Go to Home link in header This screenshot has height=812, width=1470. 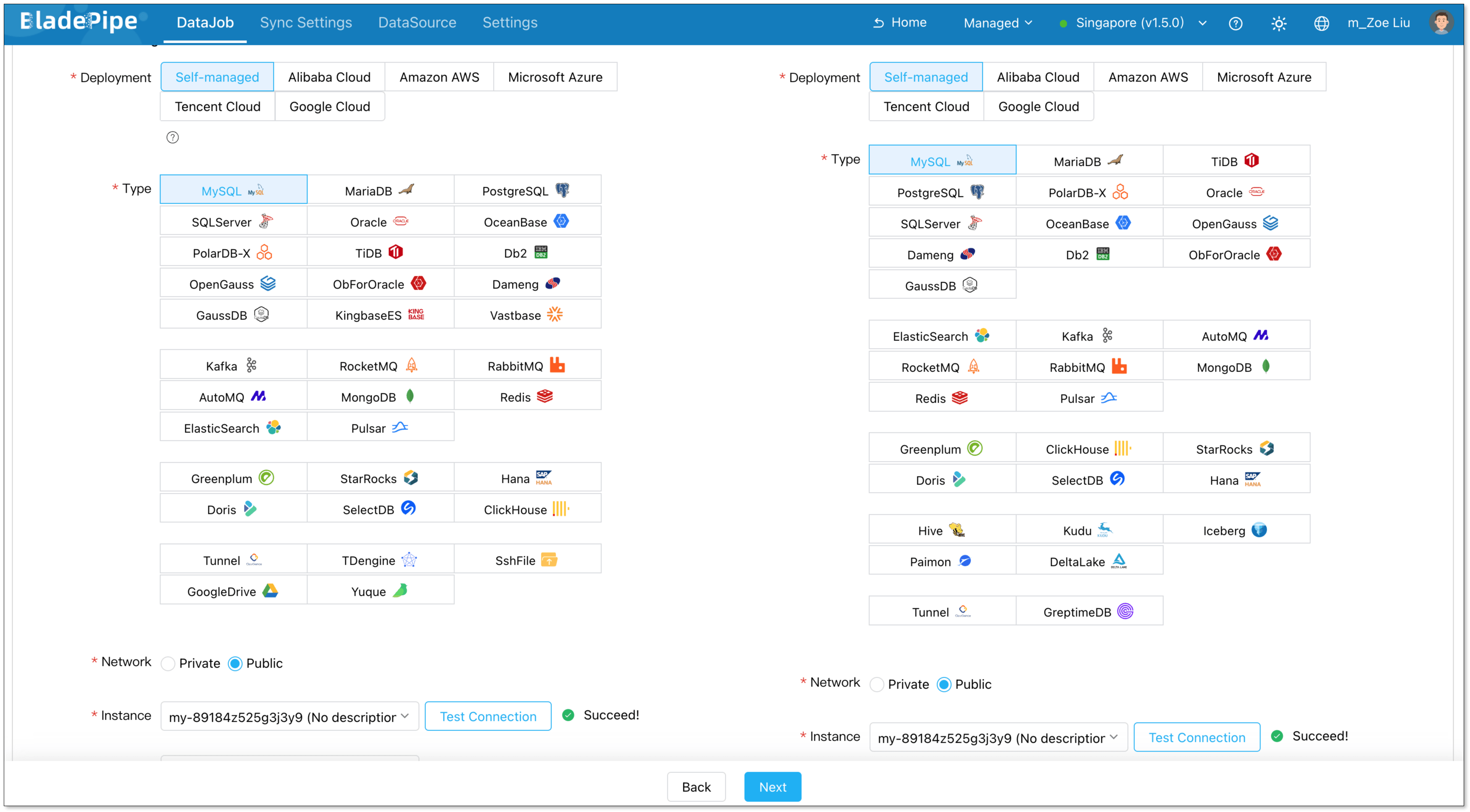900,22
